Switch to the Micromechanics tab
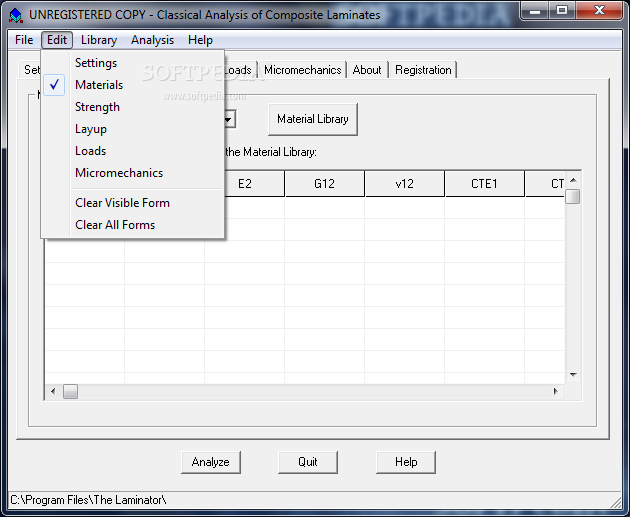Image resolution: width=630 pixels, height=517 pixels. 303,70
